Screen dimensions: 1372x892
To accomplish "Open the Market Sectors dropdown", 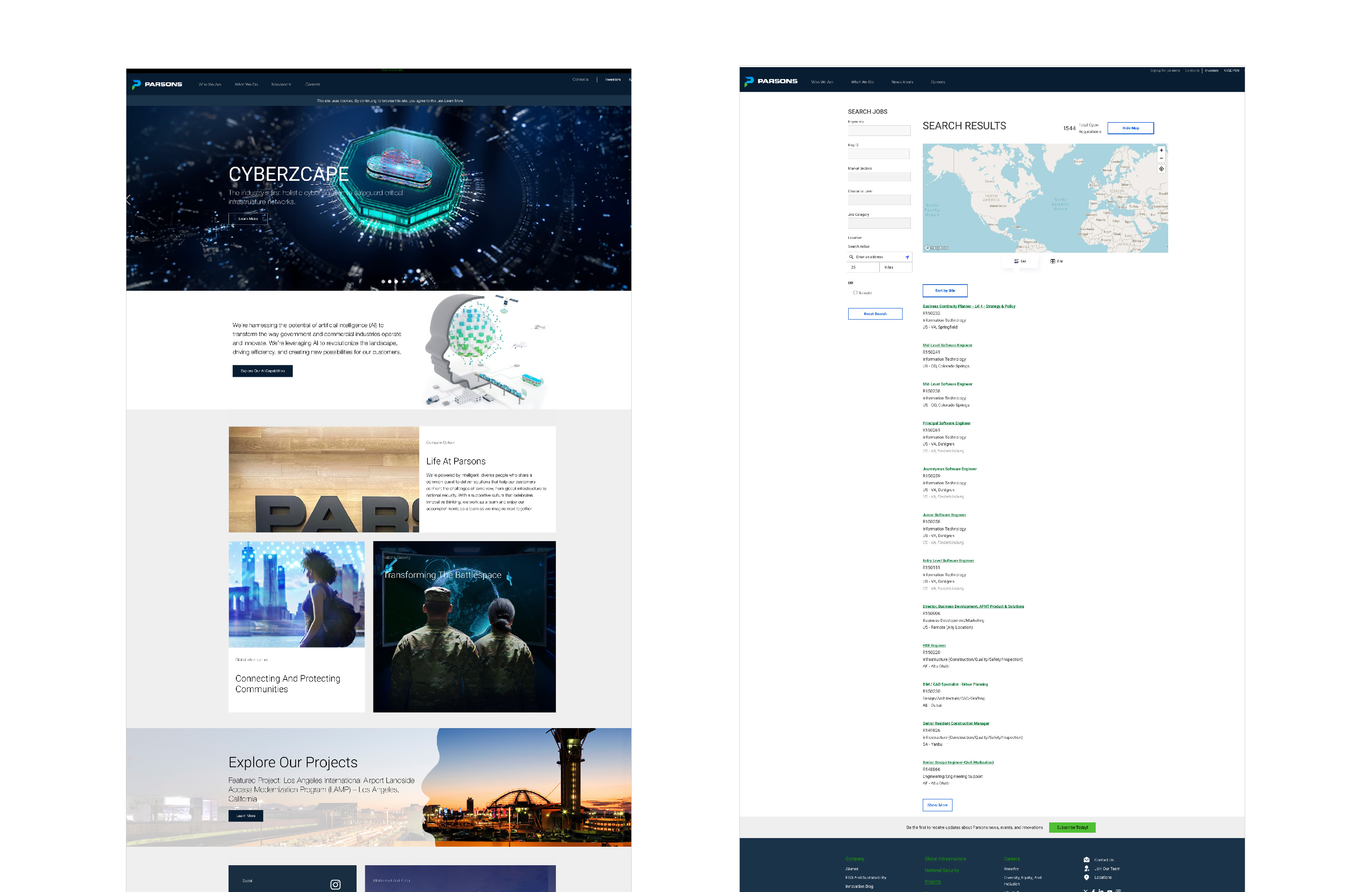I will tap(879, 177).
